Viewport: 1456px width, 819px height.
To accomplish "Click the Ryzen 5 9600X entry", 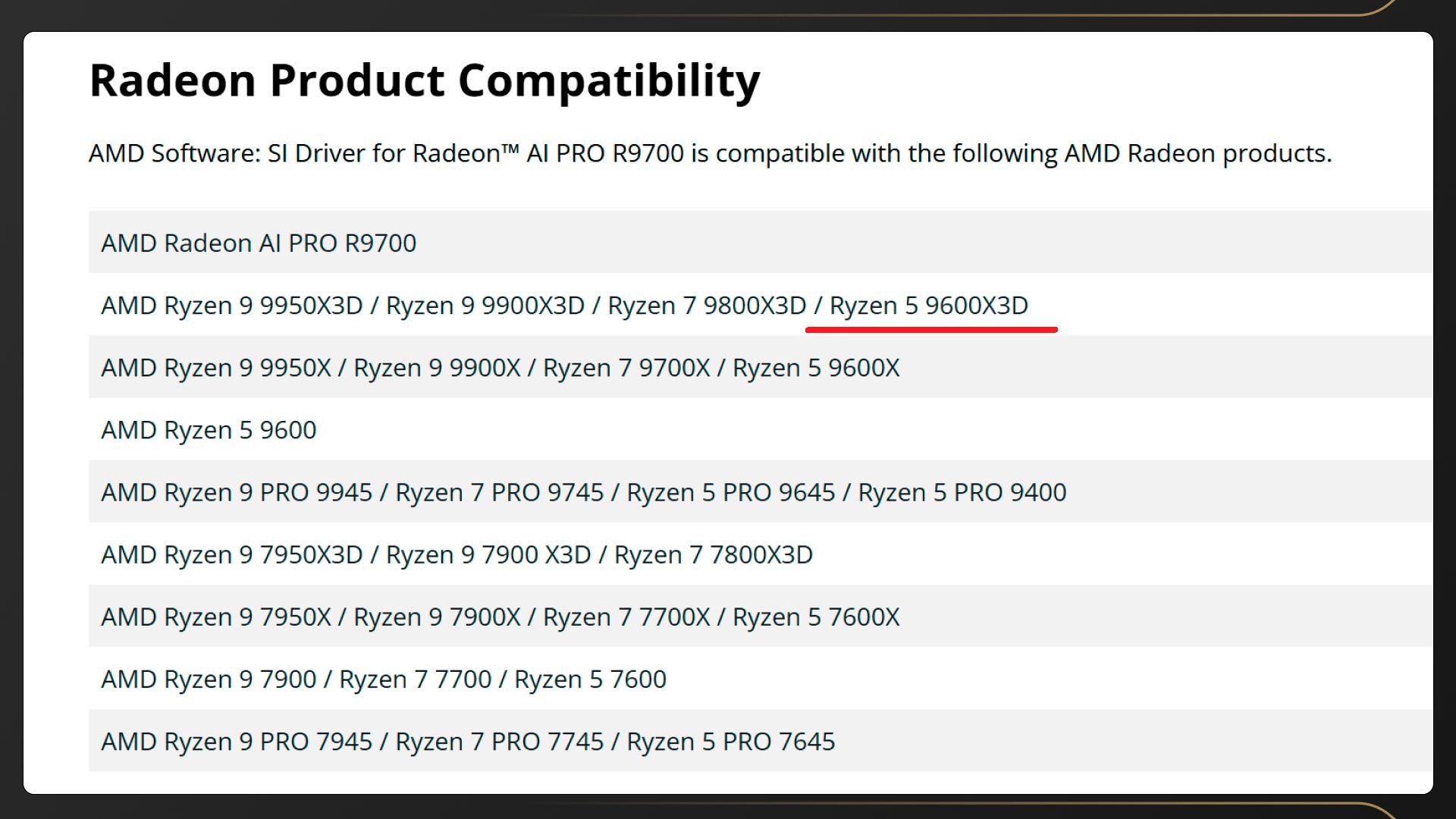I will point(816,368).
